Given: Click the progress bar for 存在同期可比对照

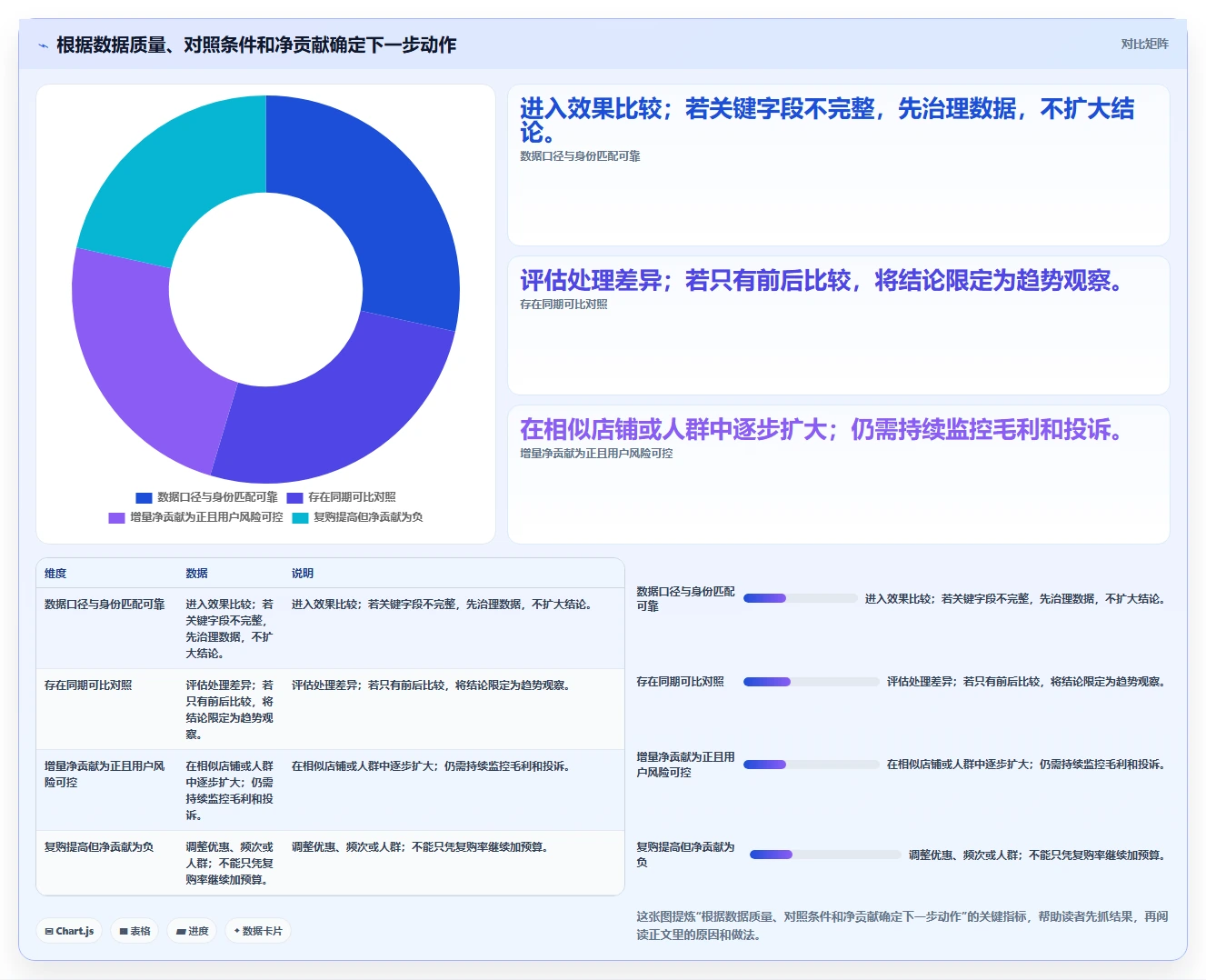Looking at the screenshot, I should (x=812, y=682).
